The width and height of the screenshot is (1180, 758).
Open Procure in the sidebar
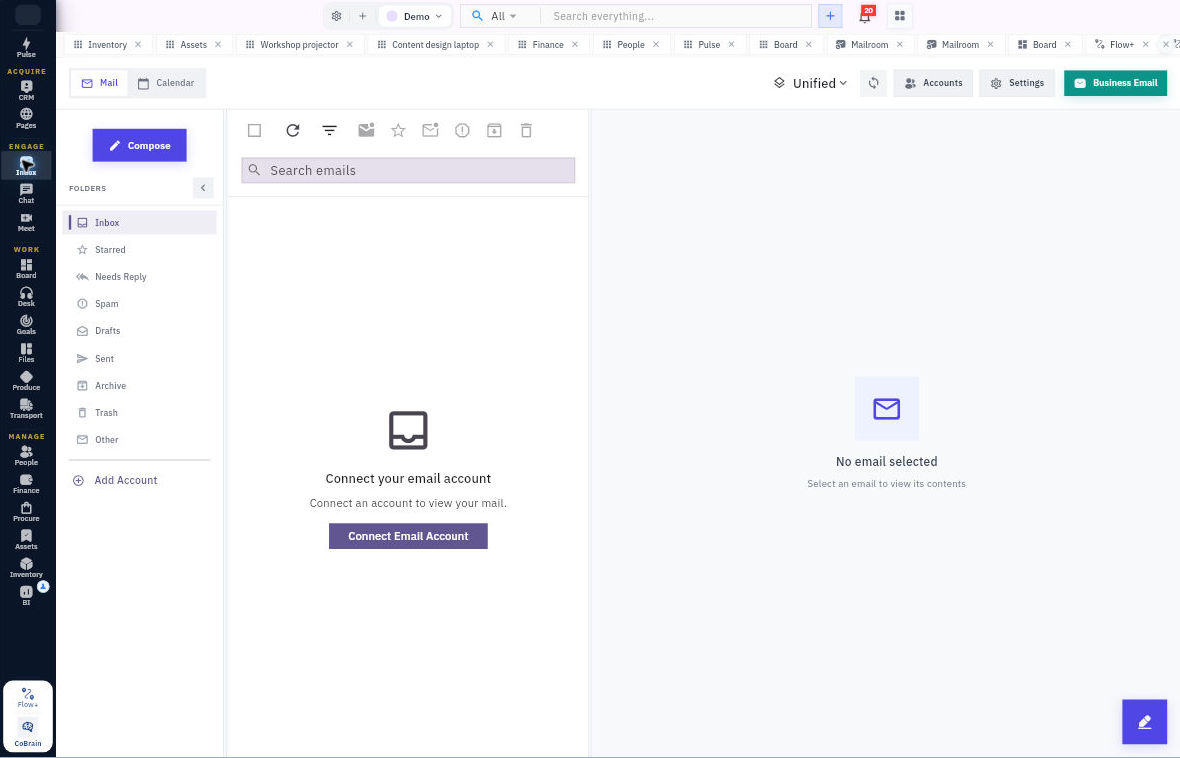[26, 512]
